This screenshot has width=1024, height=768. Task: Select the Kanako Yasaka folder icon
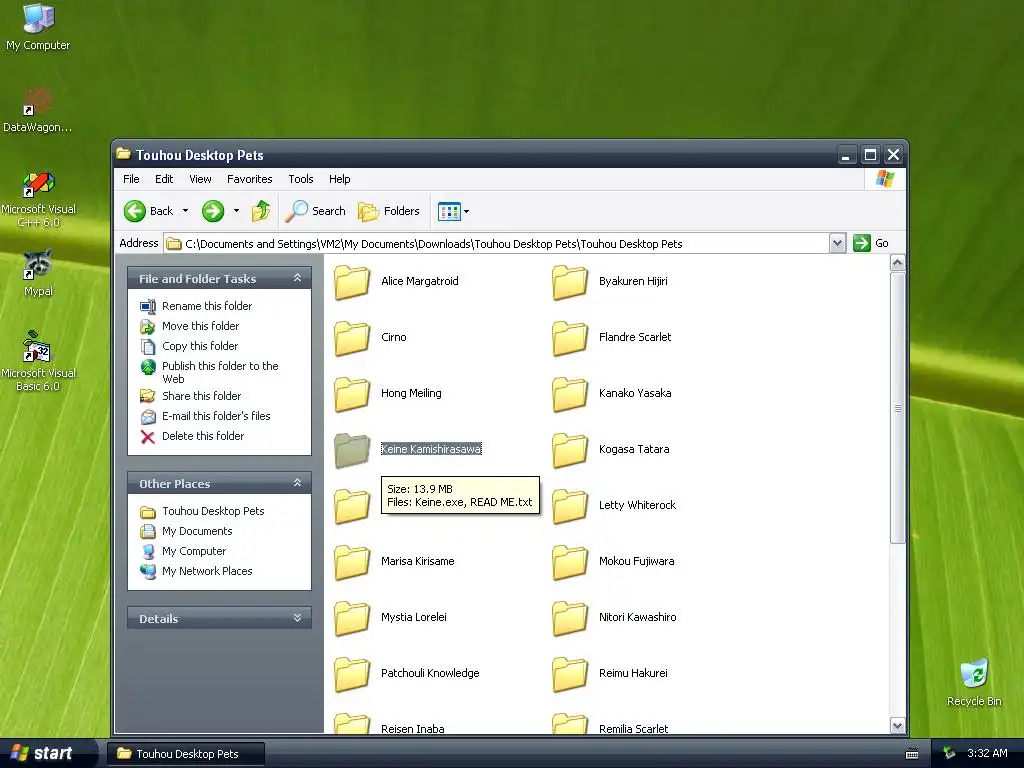[x=569, y=394]
